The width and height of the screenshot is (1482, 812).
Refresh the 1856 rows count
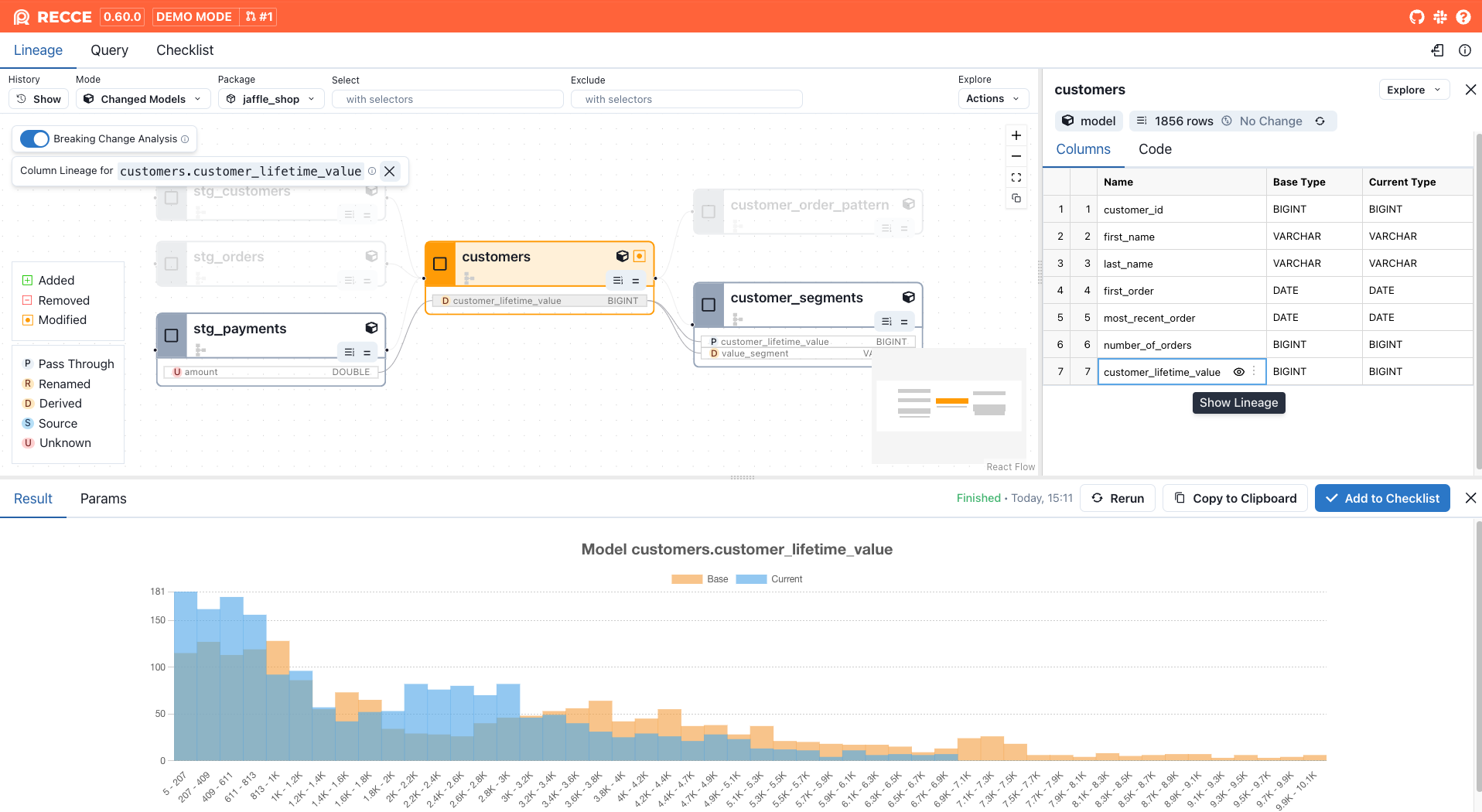pyautogui.click(x=1320, y=121)
